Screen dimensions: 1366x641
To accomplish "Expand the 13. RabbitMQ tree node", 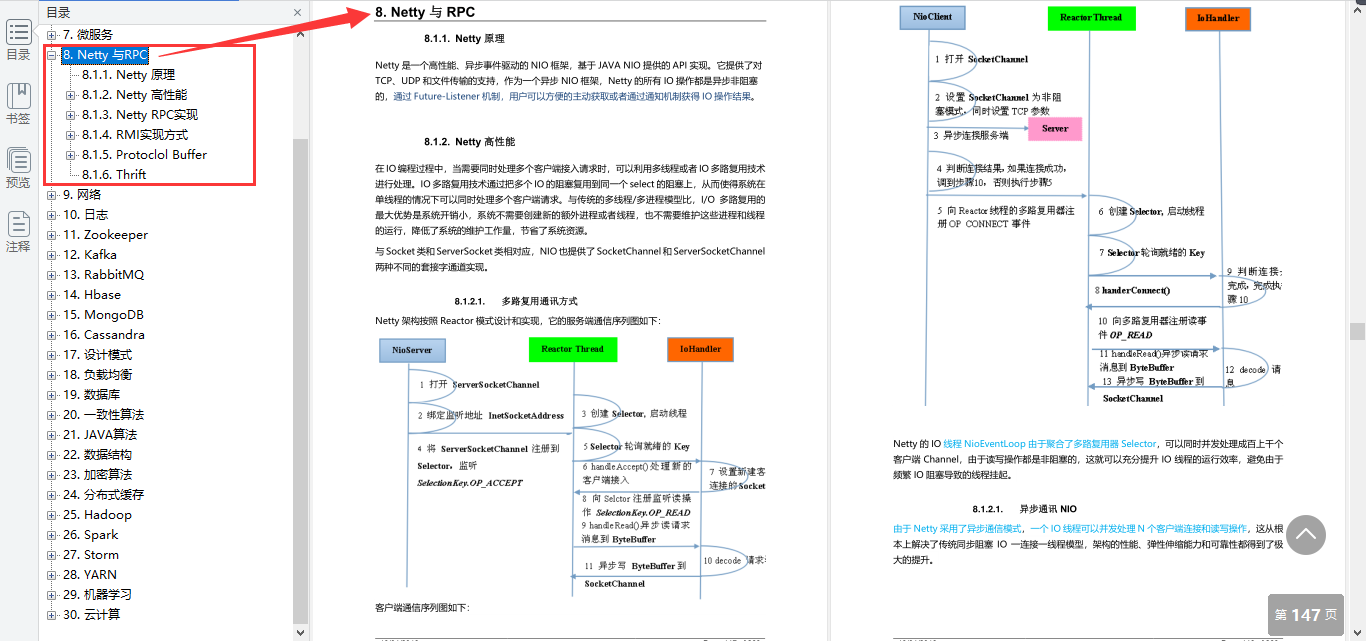I will (x=52, y=275).
